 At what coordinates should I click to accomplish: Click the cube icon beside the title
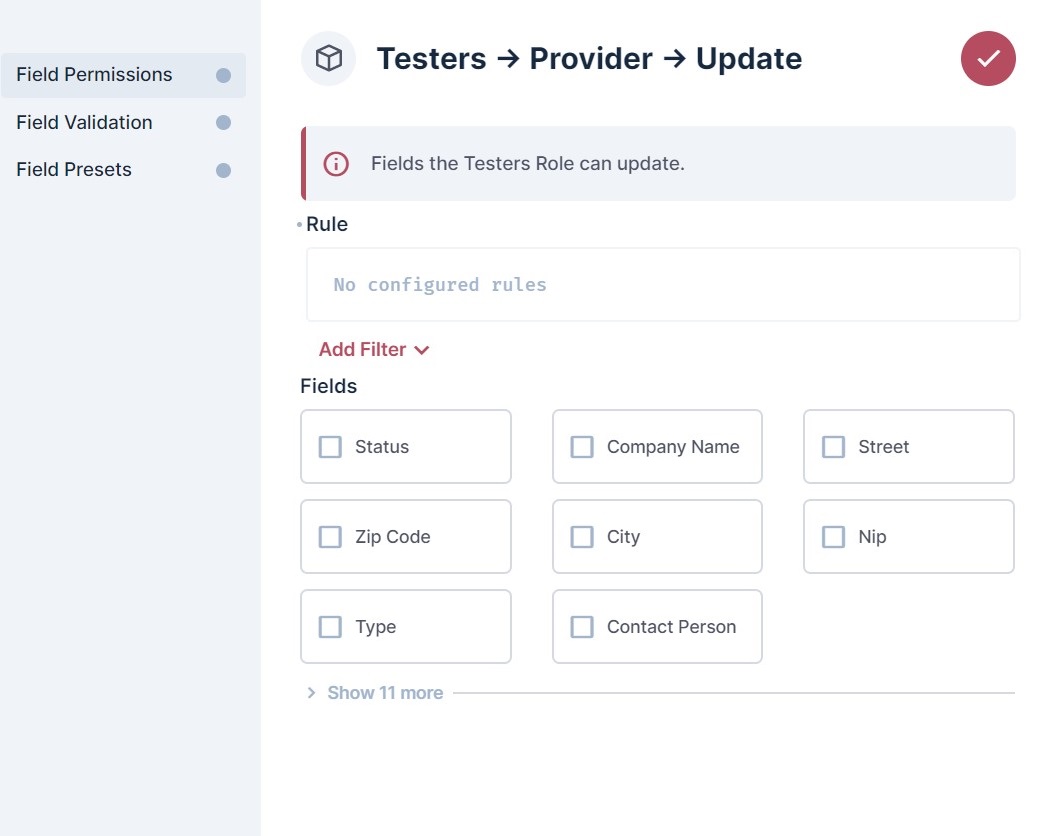pyautogui.click(x=328, y=58)
